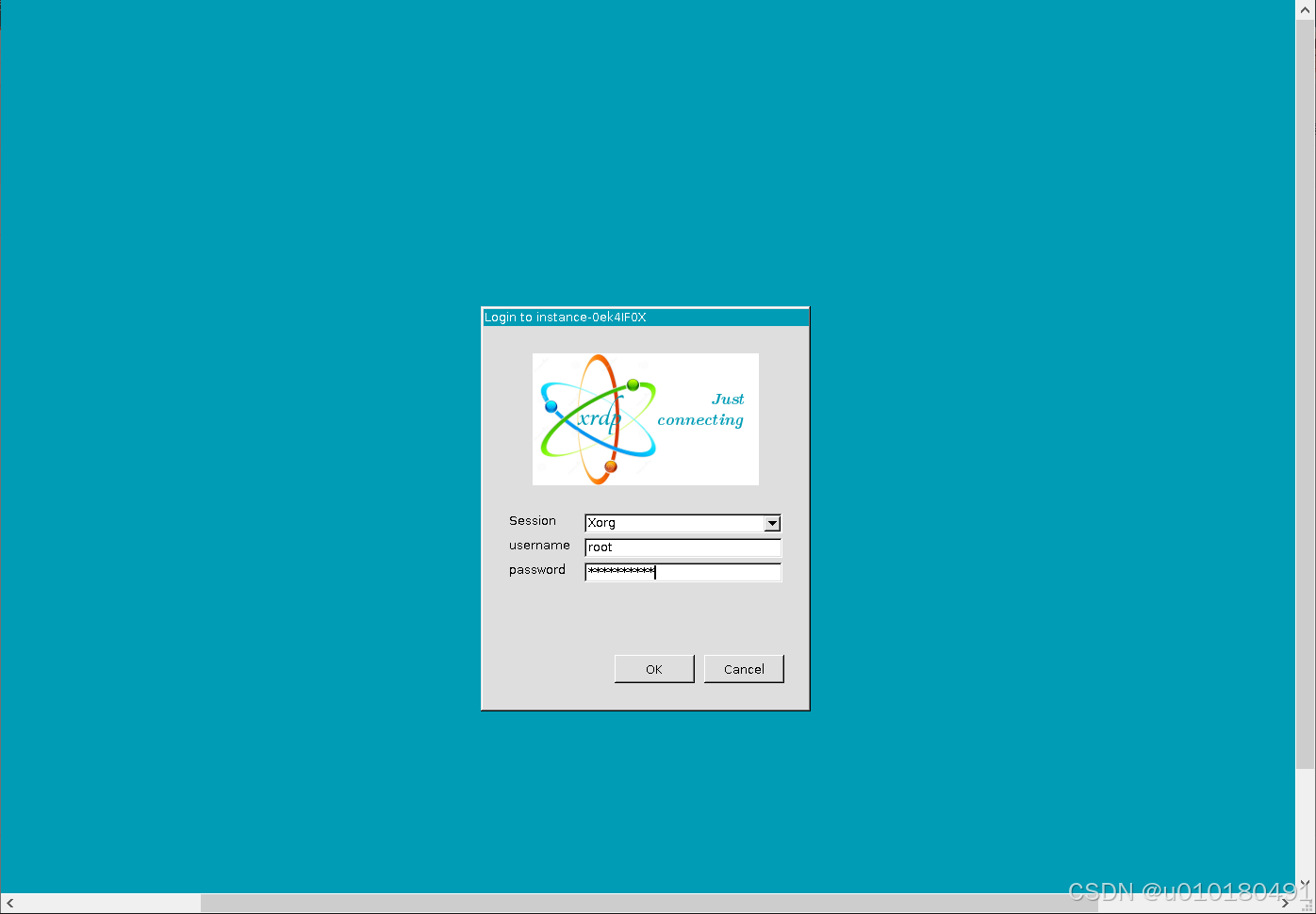Open the Session dropdown arrow
The width and height of the screenshot is (1316, 914).
[x=772, y=523]
